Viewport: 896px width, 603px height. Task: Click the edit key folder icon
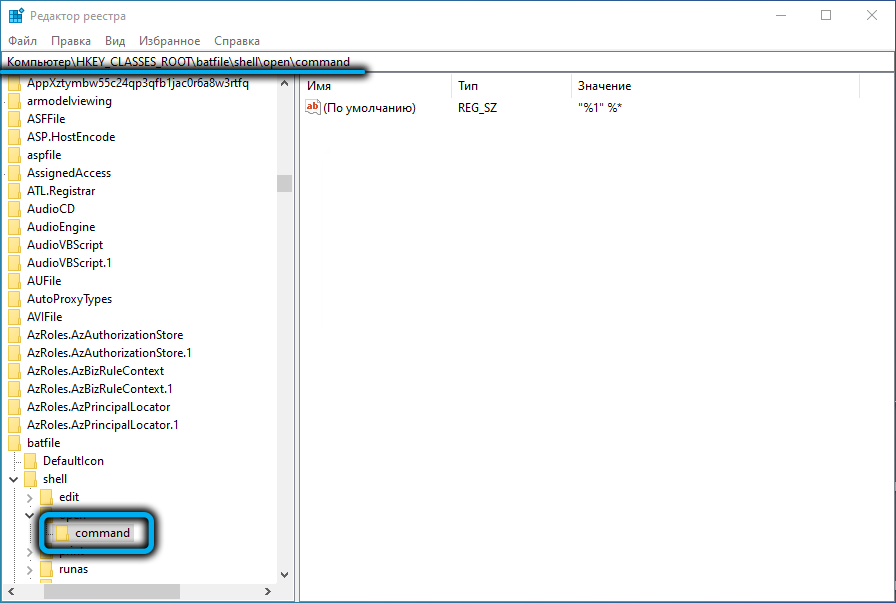(x=47, y=497)
